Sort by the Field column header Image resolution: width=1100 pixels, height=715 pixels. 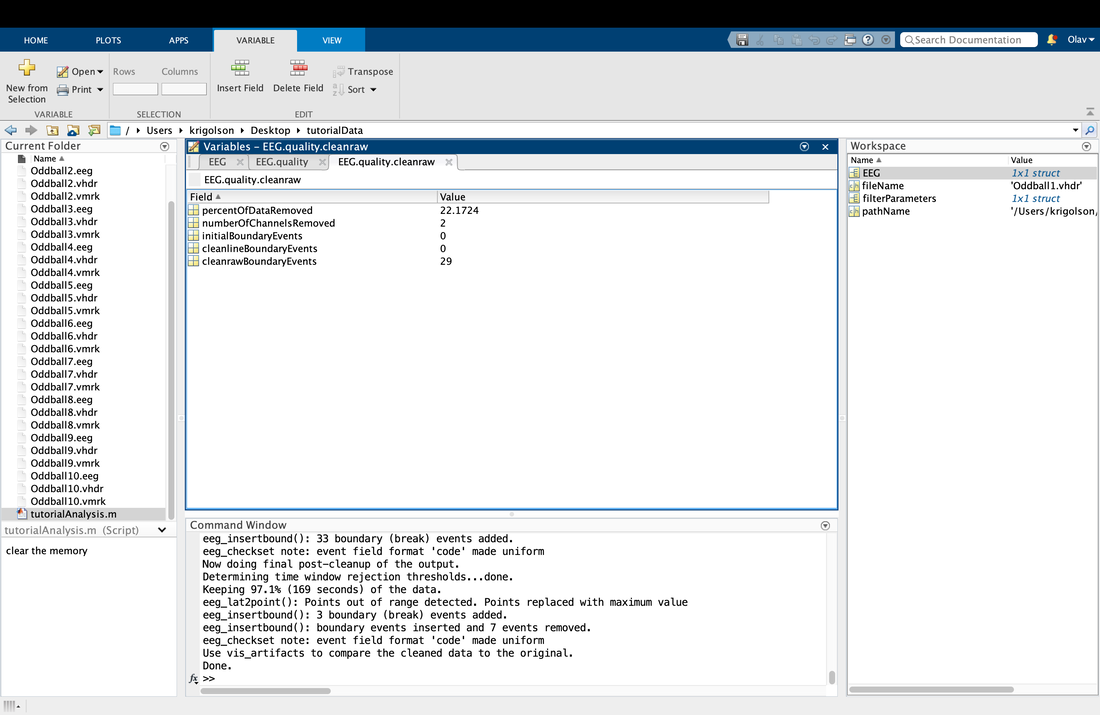[x=311, y=197]
